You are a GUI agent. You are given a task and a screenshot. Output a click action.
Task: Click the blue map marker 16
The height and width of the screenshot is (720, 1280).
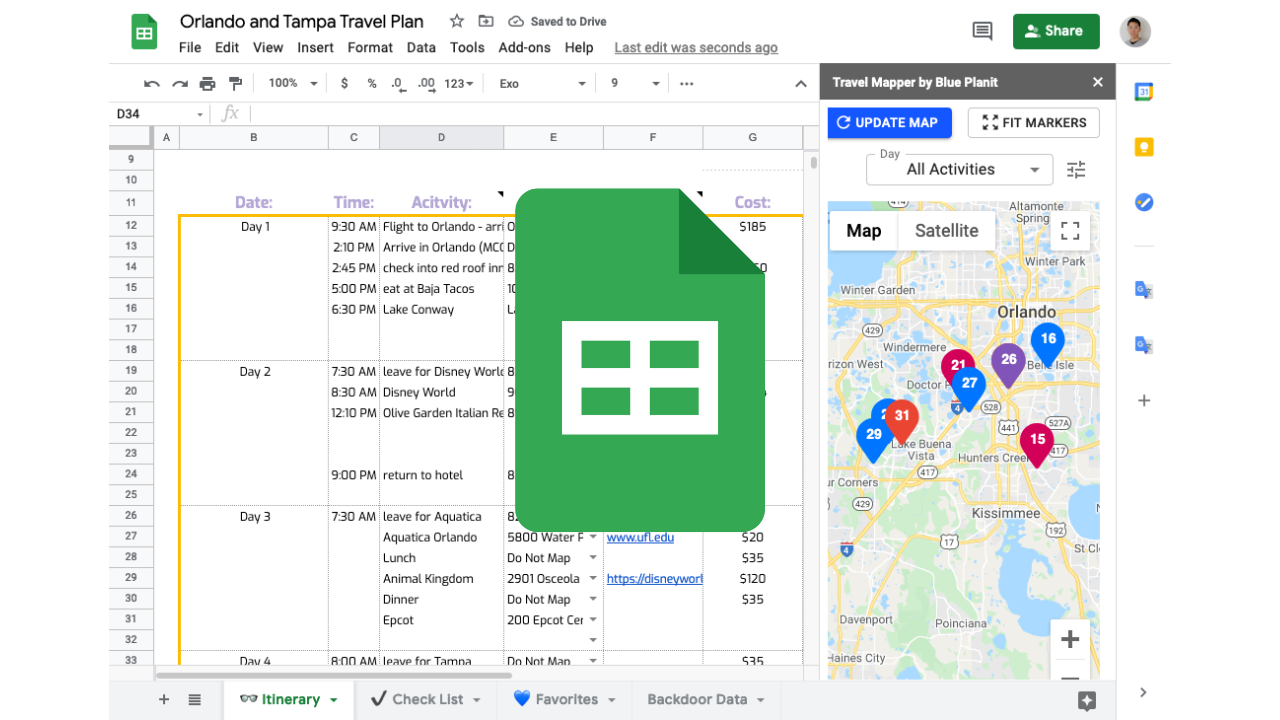[1048, 342]
